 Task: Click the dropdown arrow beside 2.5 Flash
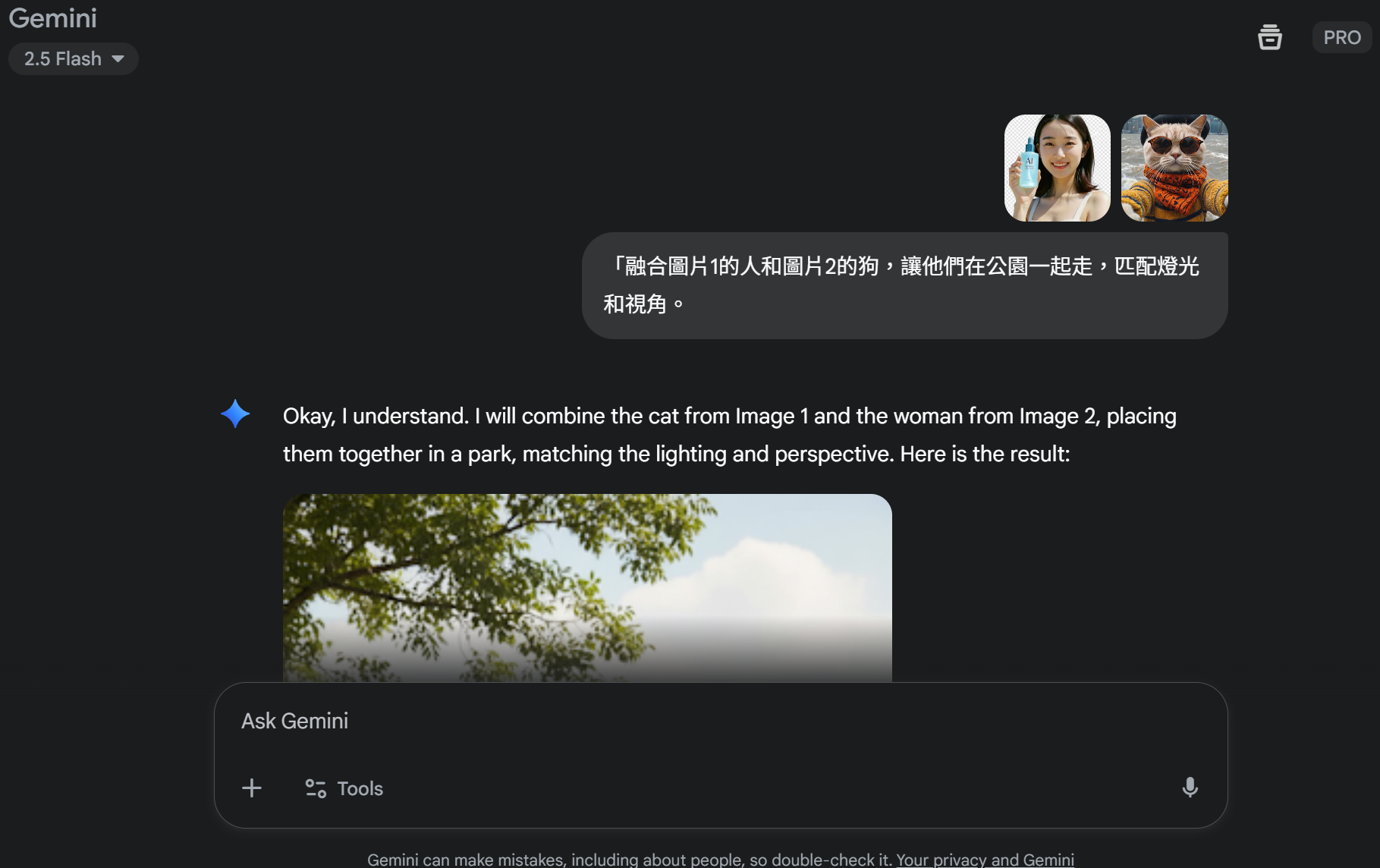click(x=118, y=58)
